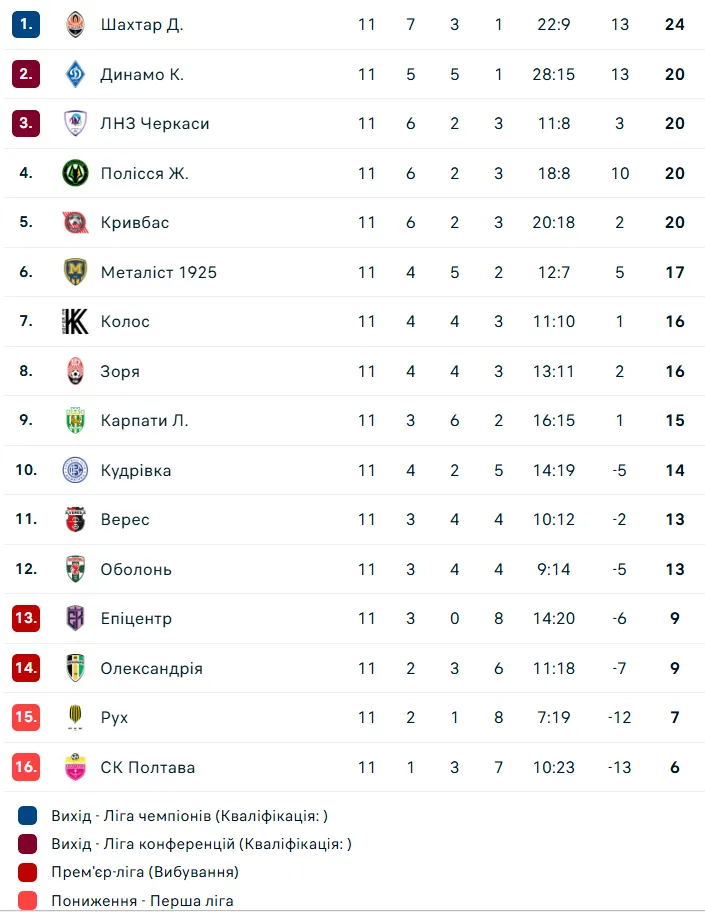Click the Кривбас club logo
Viewport: 705px width, 912px height.
tap(75, 222)
